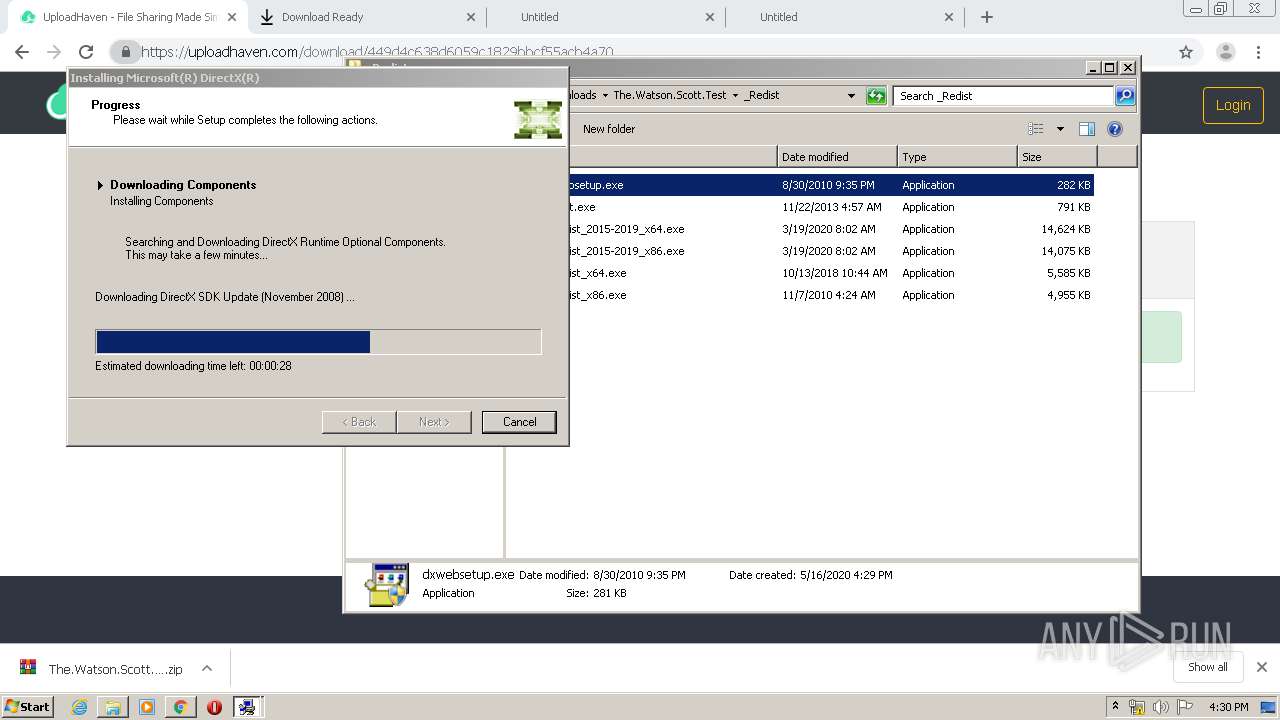Select the 4,955 KB _x86.exe file
Image resolution: width=1280 pixels, height=720 pixels.
point(800,295)
